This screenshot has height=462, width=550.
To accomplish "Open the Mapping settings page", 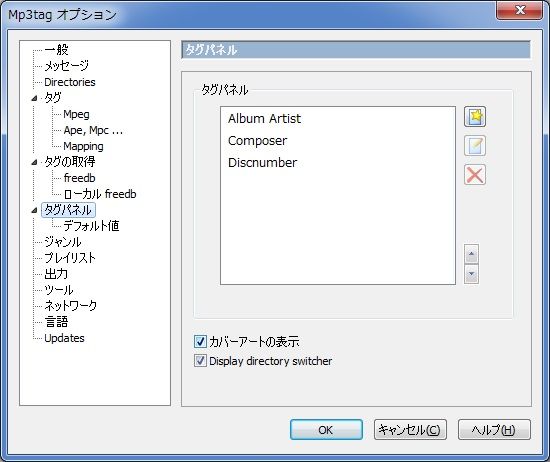I will click(83, 146).
